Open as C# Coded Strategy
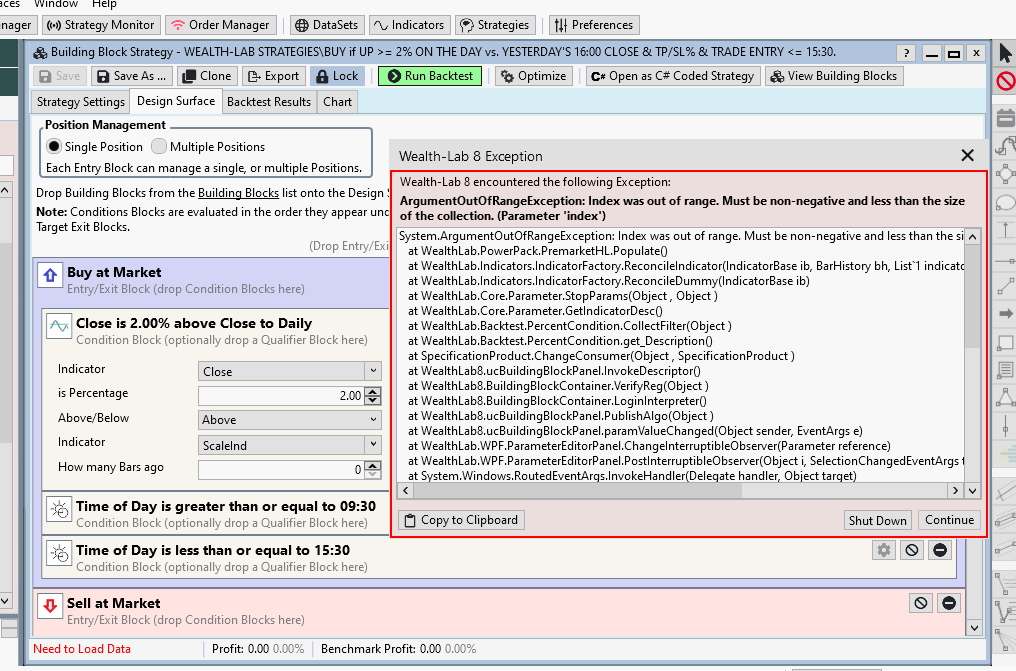Screen dimensions: 1016x671 [673, 76]
